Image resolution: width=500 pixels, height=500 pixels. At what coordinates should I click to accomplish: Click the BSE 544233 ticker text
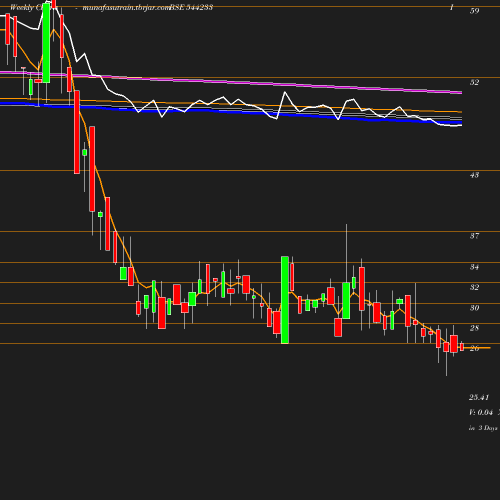[x=191, y=7]
